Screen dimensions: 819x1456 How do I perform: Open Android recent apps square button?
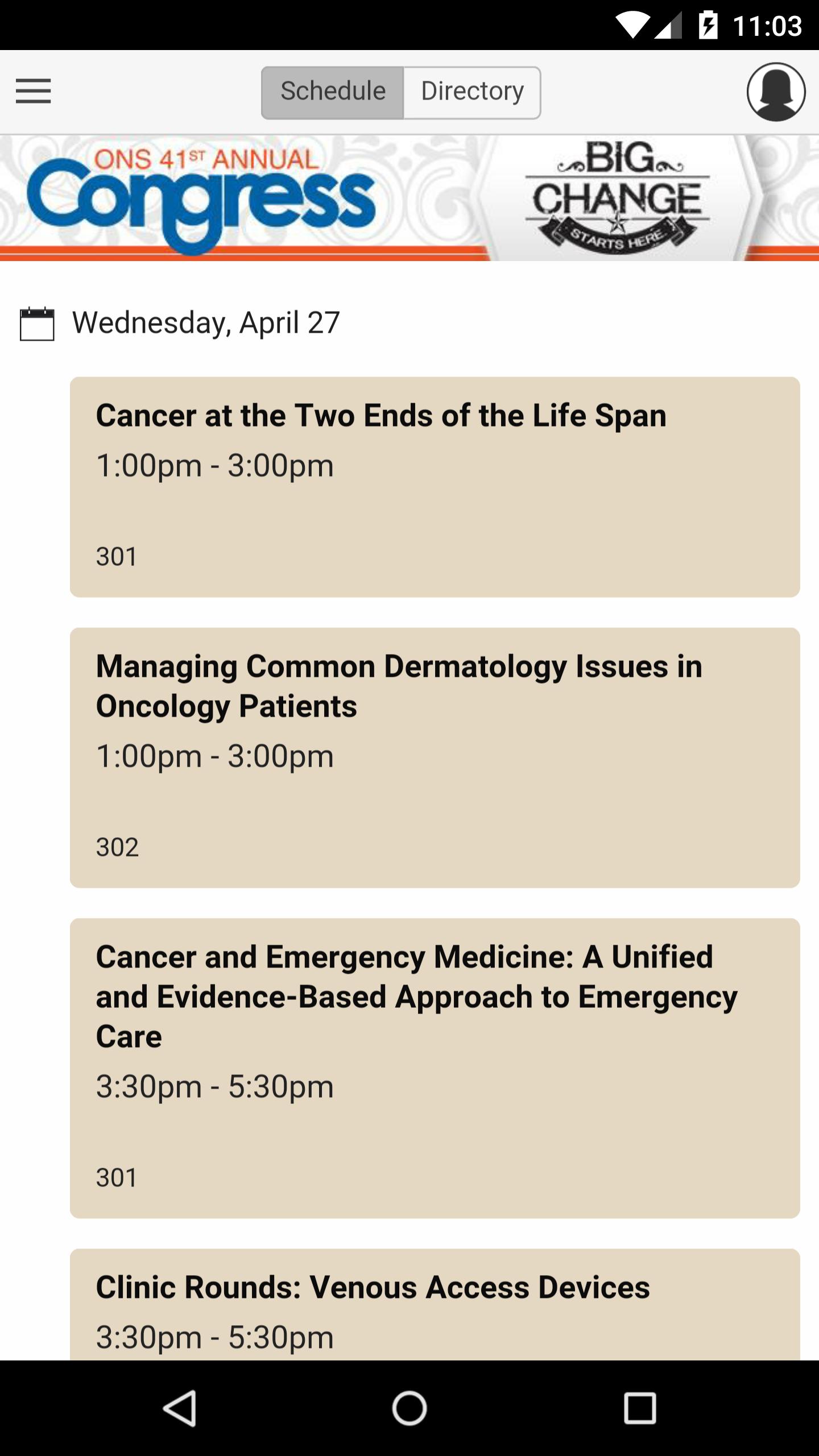coord(640,1408)
